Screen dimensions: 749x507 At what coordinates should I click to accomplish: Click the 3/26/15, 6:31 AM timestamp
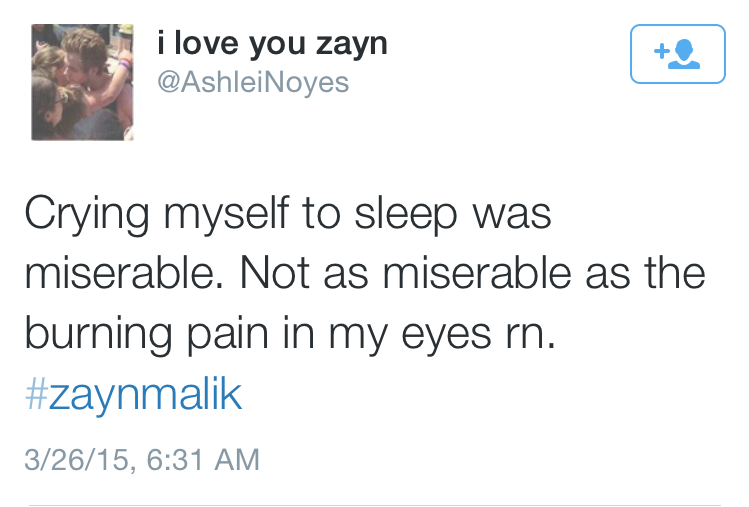click(142, 459)
